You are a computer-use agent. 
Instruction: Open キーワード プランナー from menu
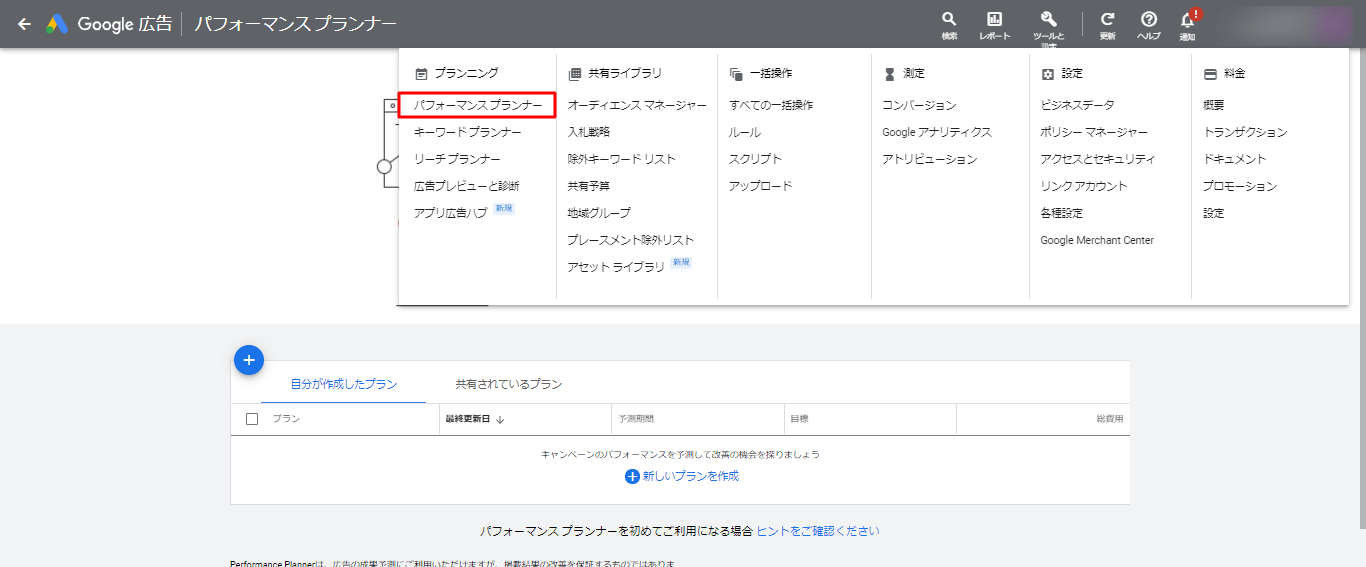[468, 132]
